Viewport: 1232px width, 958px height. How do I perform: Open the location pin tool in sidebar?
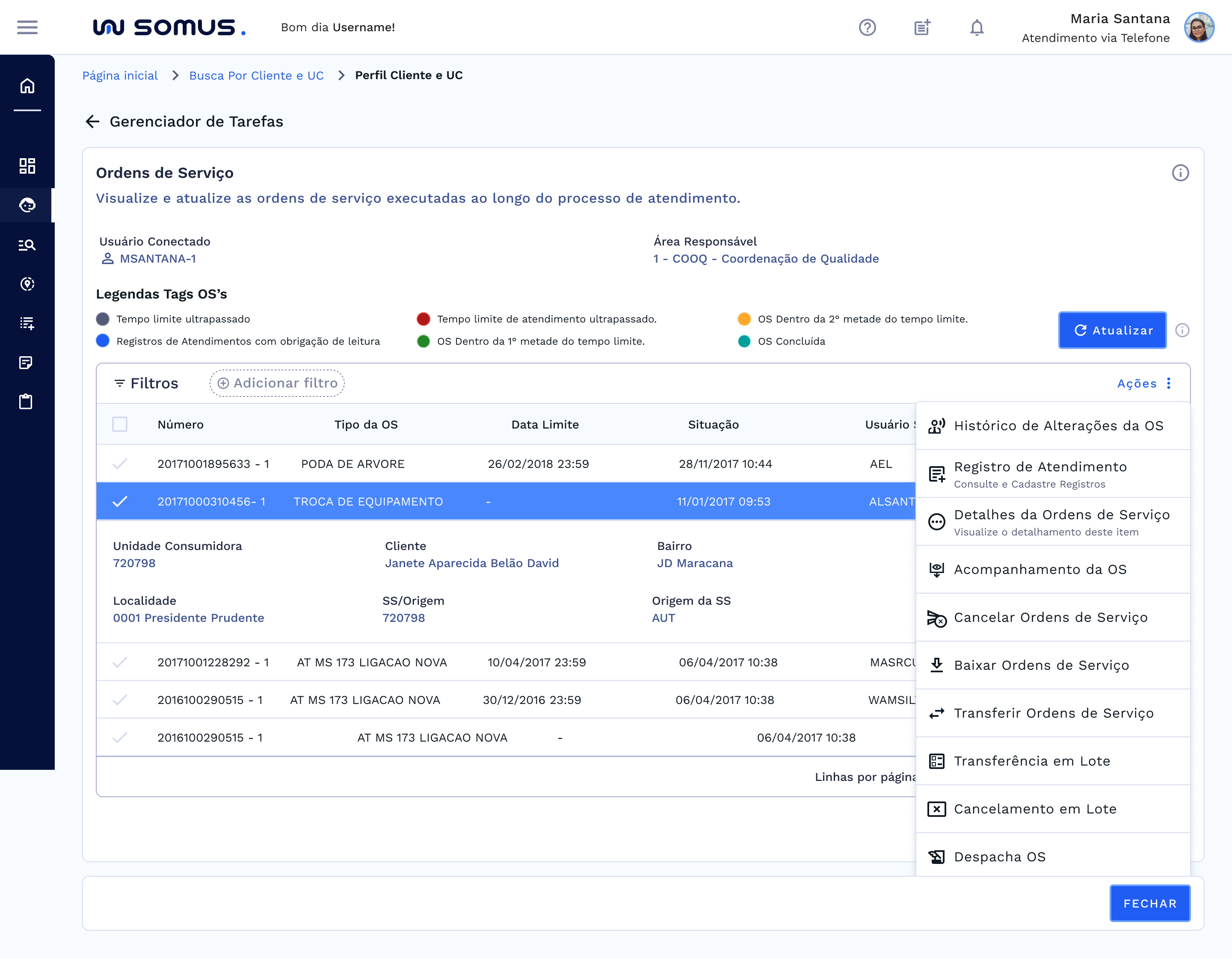click(27, 284)
